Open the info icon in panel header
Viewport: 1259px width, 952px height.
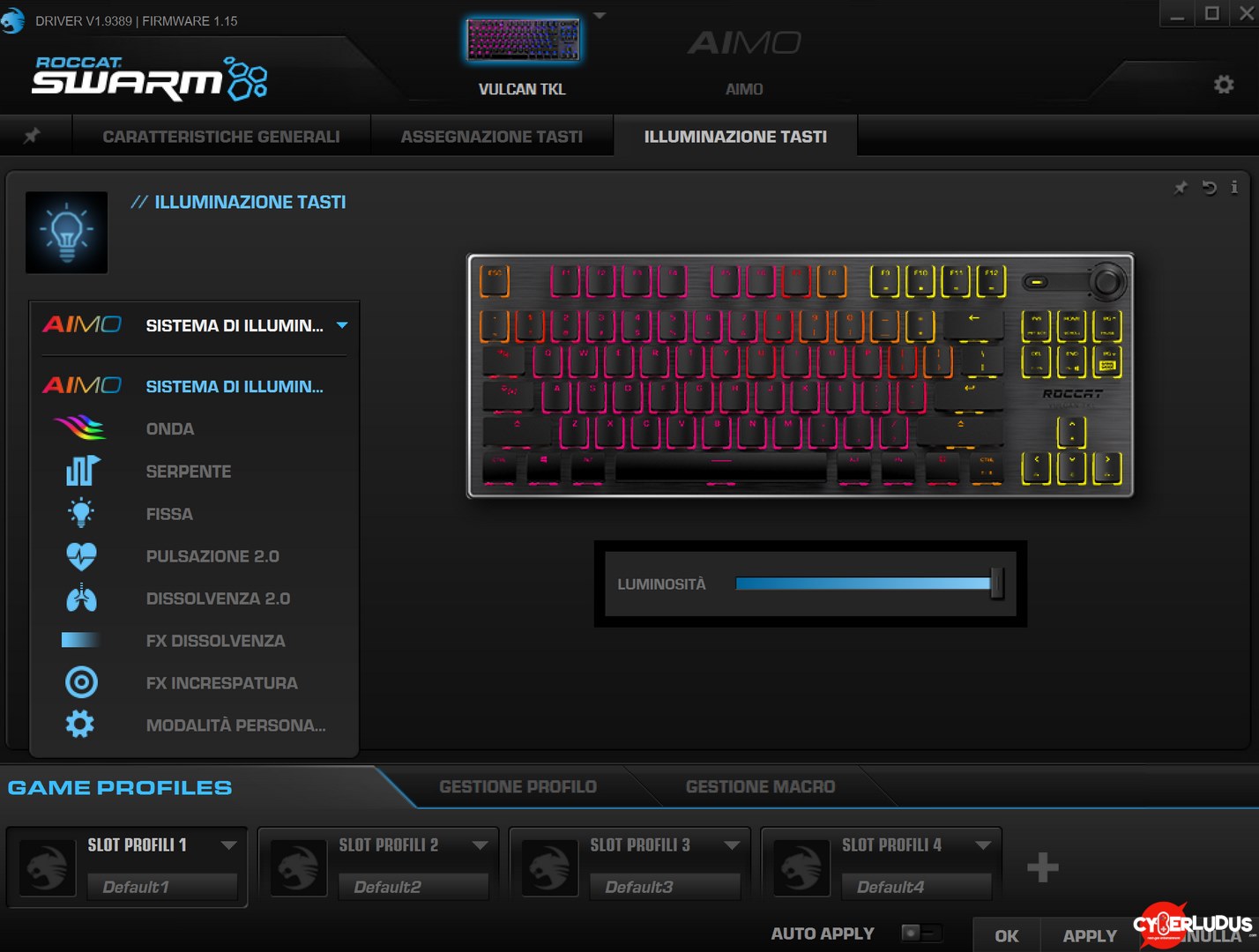click(1234, 187)
